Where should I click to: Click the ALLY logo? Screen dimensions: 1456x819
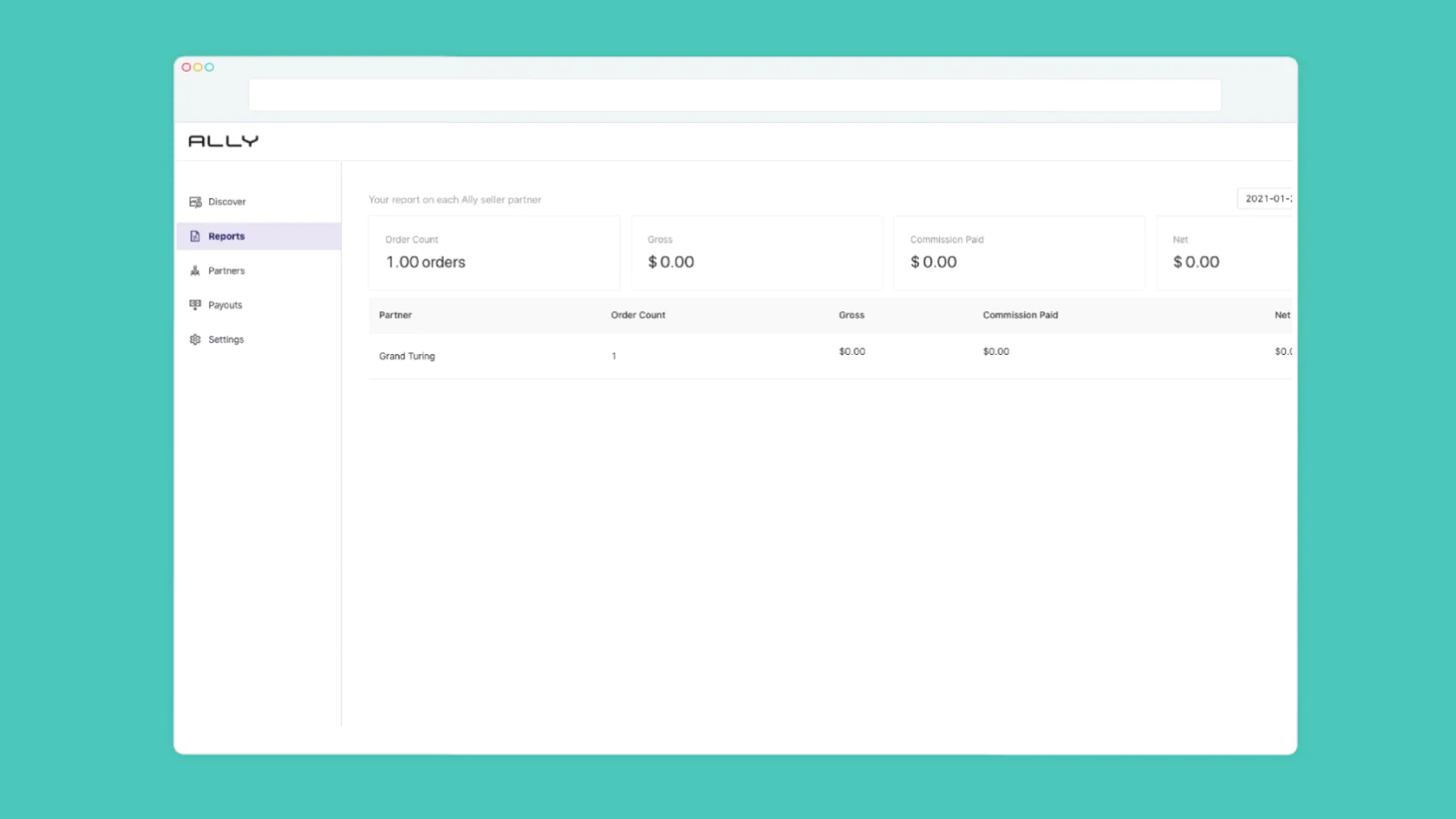pos(224,141)
